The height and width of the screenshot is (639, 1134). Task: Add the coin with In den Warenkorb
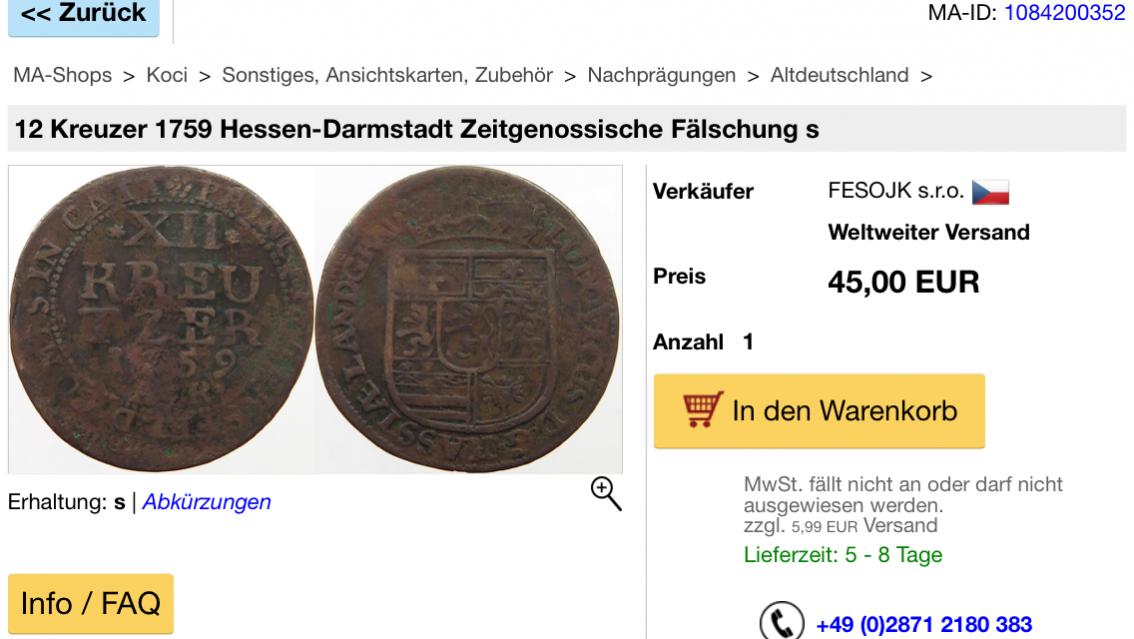coord(819,411)
